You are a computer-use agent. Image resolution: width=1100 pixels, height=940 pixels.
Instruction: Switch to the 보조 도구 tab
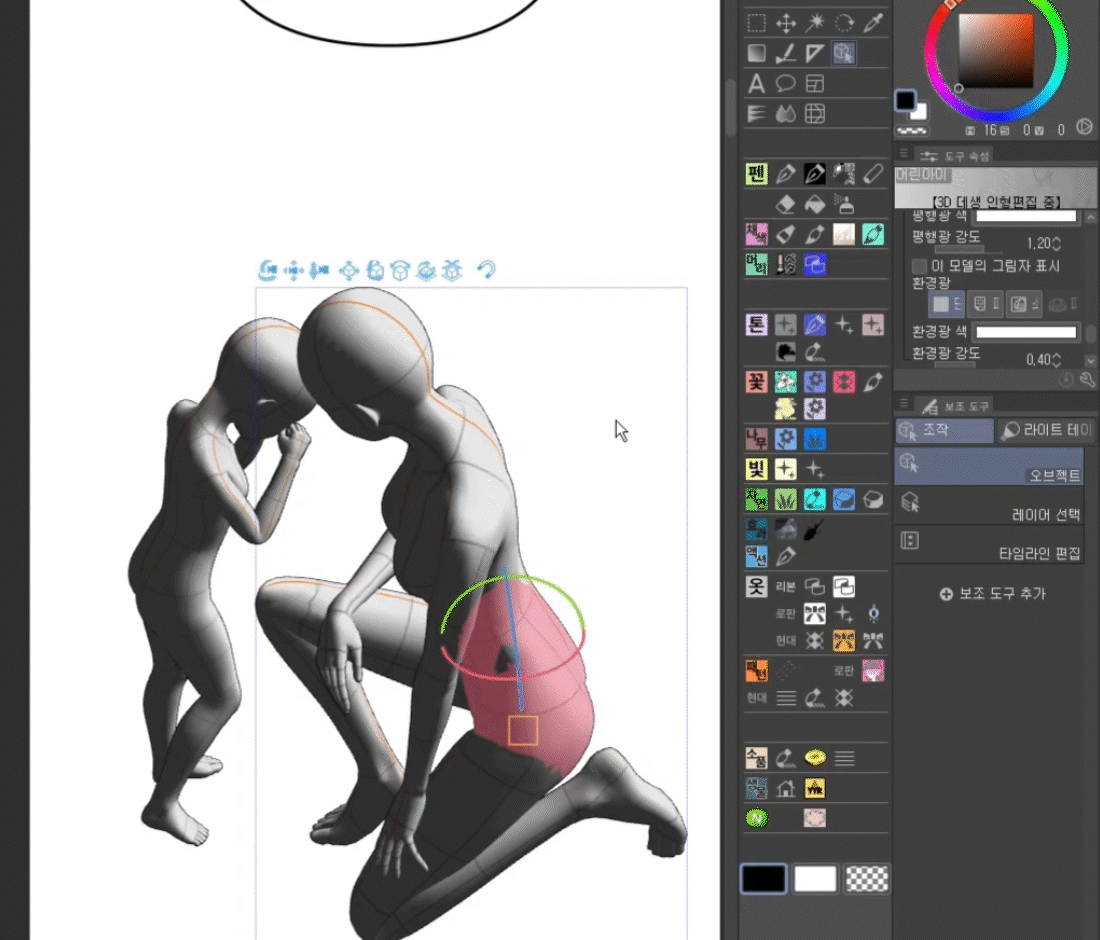click(955, 406)
